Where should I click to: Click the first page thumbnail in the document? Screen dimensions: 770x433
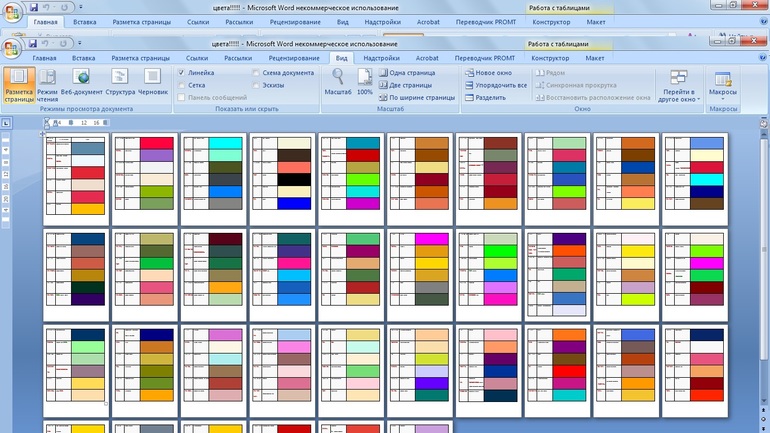click(x=74, y=178)
